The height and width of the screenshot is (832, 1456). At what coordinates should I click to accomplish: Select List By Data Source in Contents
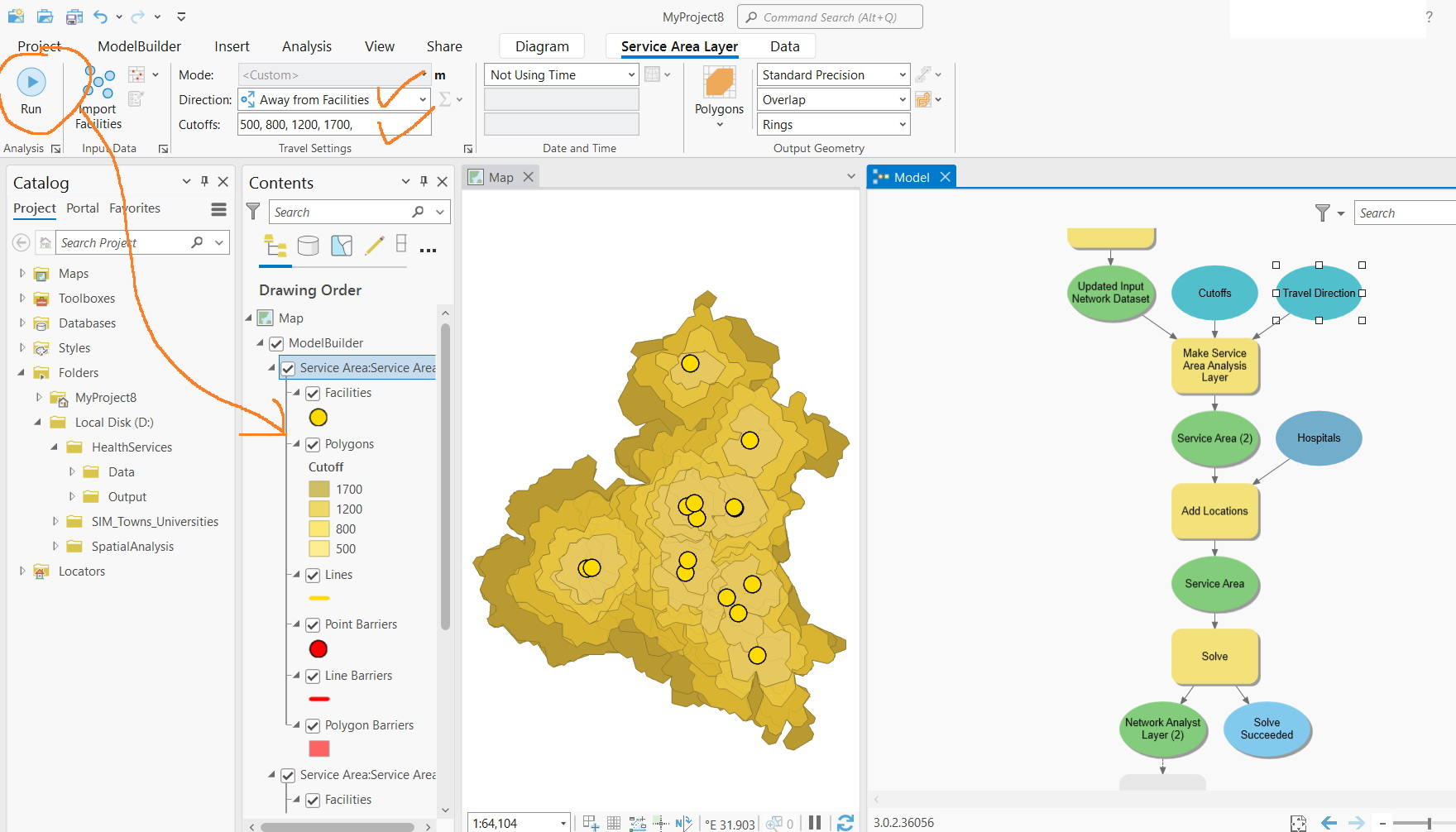point(307,246)
